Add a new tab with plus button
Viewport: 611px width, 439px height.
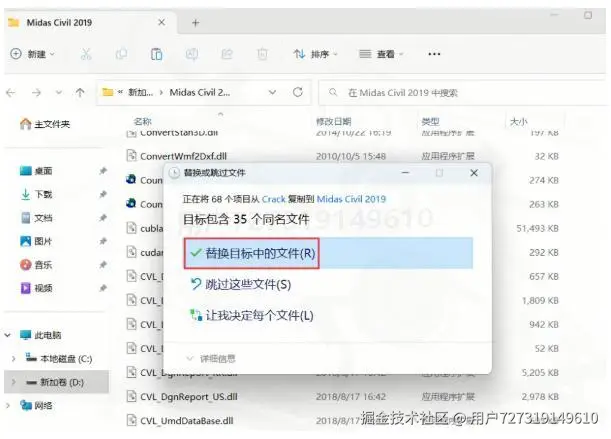(x=196, y=23)
